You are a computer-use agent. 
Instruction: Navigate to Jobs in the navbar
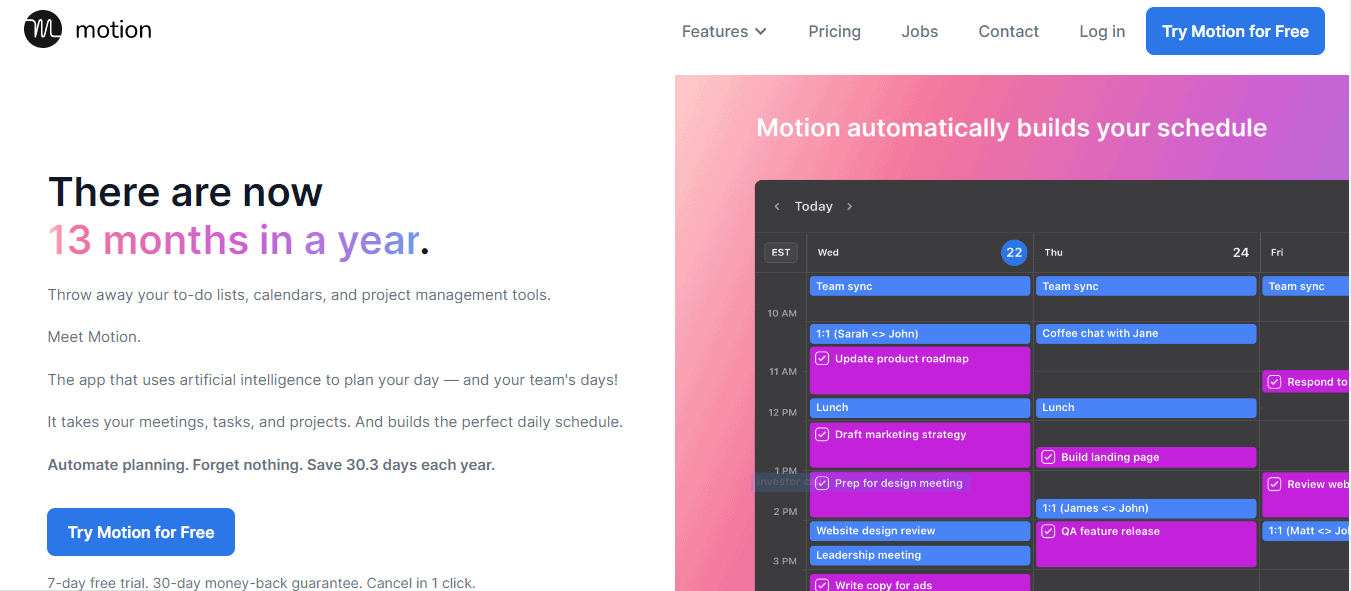[919, 32]
